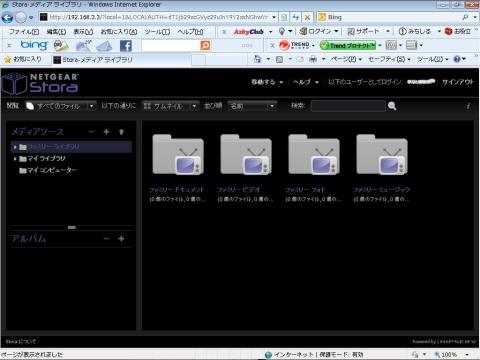Click the Trend Micro logo in the toolbar

[x=294, y=45]
